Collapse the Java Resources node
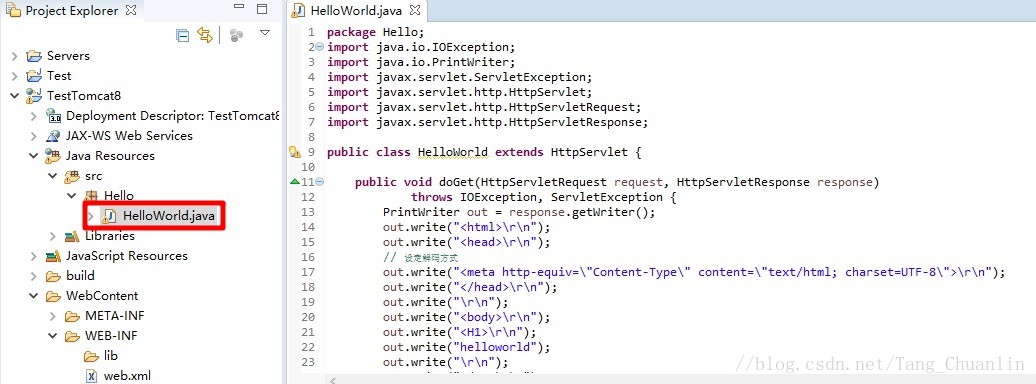This screenshot has height=384, width=1036. 34,156
